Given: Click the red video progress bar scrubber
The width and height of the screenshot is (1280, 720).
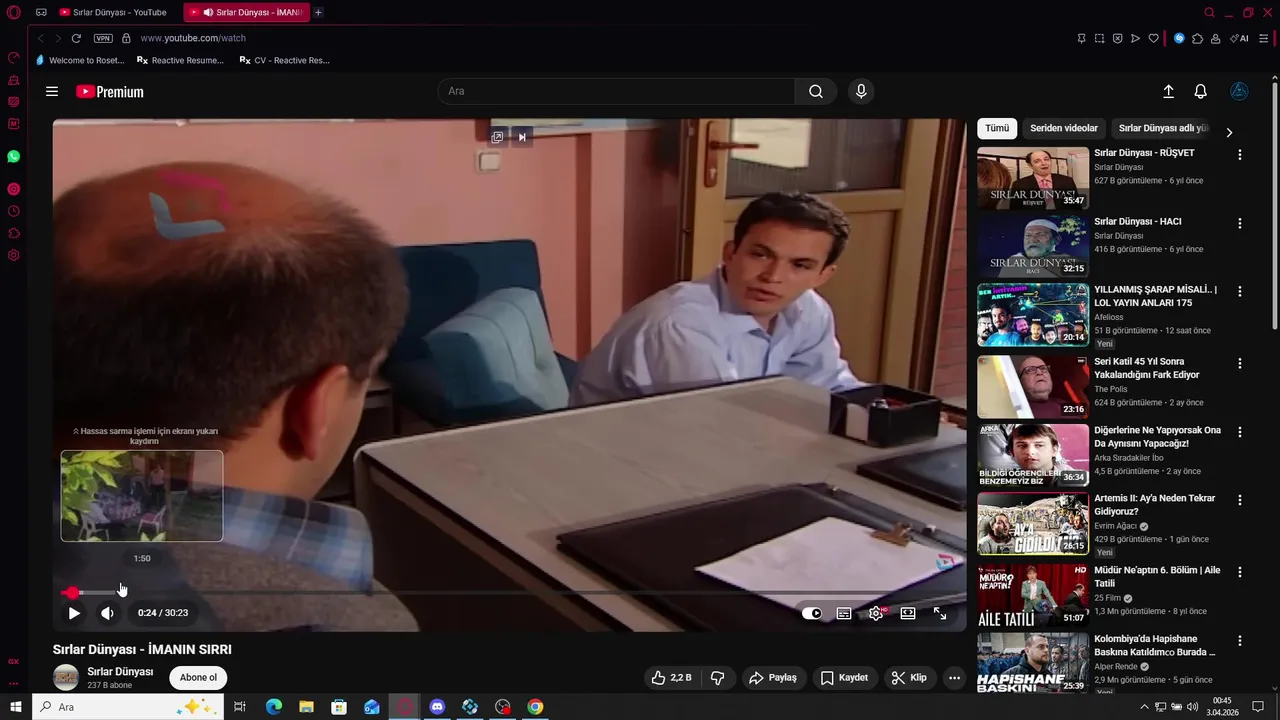Looking at the screenshot, I should 72,593.
